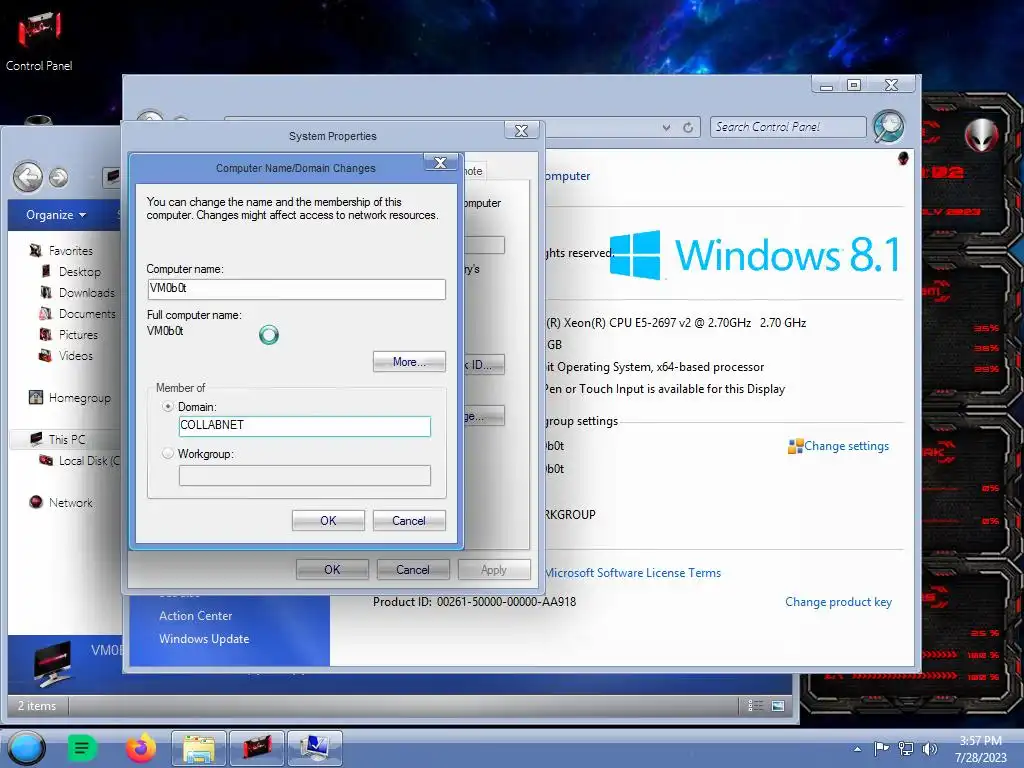Click Search Control Panel box
This screenshot has width=1024, height=768.
(788, 127)
